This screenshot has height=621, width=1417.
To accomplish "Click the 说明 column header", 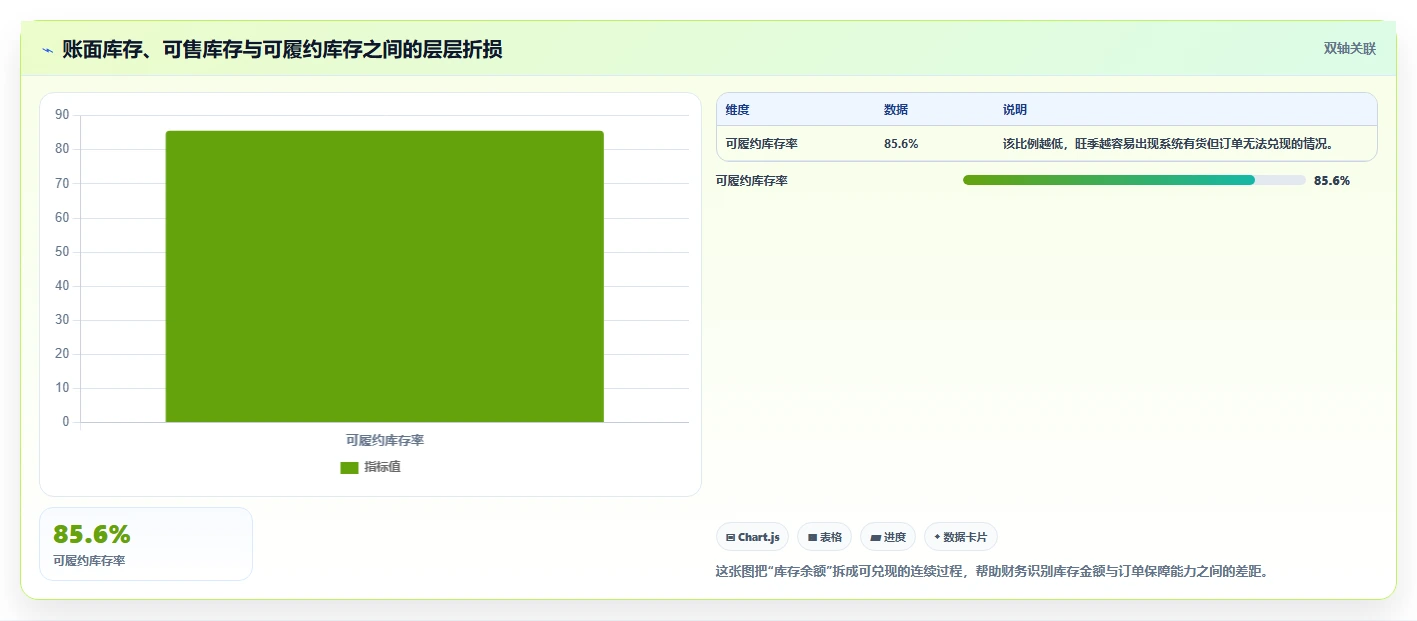I will (x=1015, y=110).
